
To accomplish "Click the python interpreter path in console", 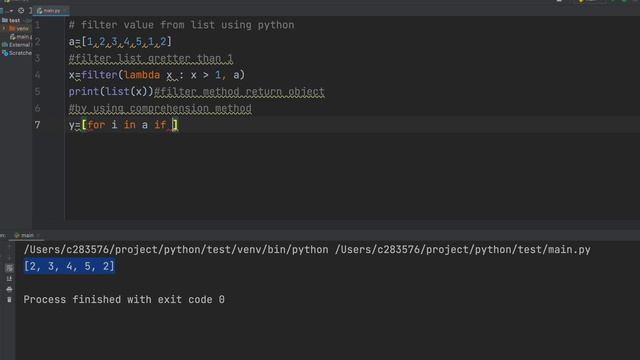I will 176,250.
